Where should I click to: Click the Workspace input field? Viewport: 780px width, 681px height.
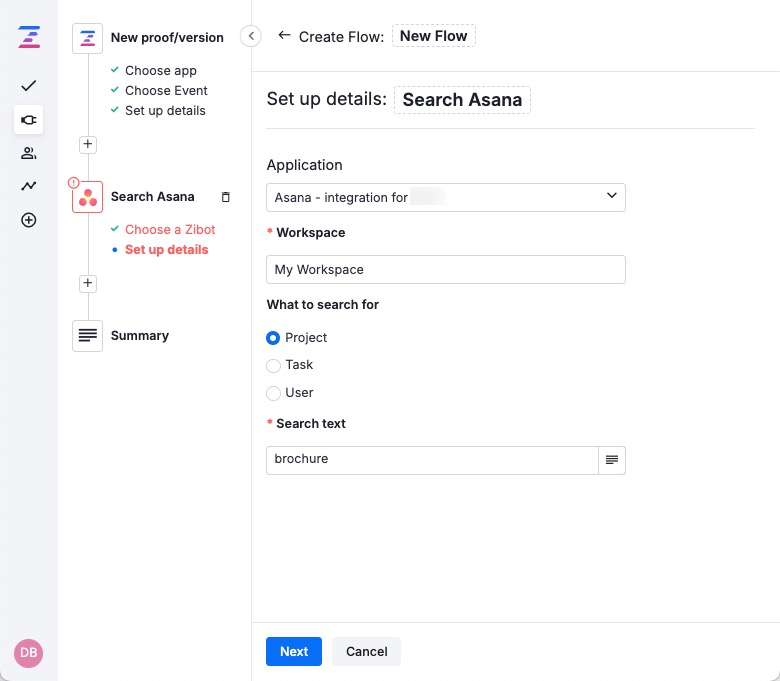(x=445, y=270)
